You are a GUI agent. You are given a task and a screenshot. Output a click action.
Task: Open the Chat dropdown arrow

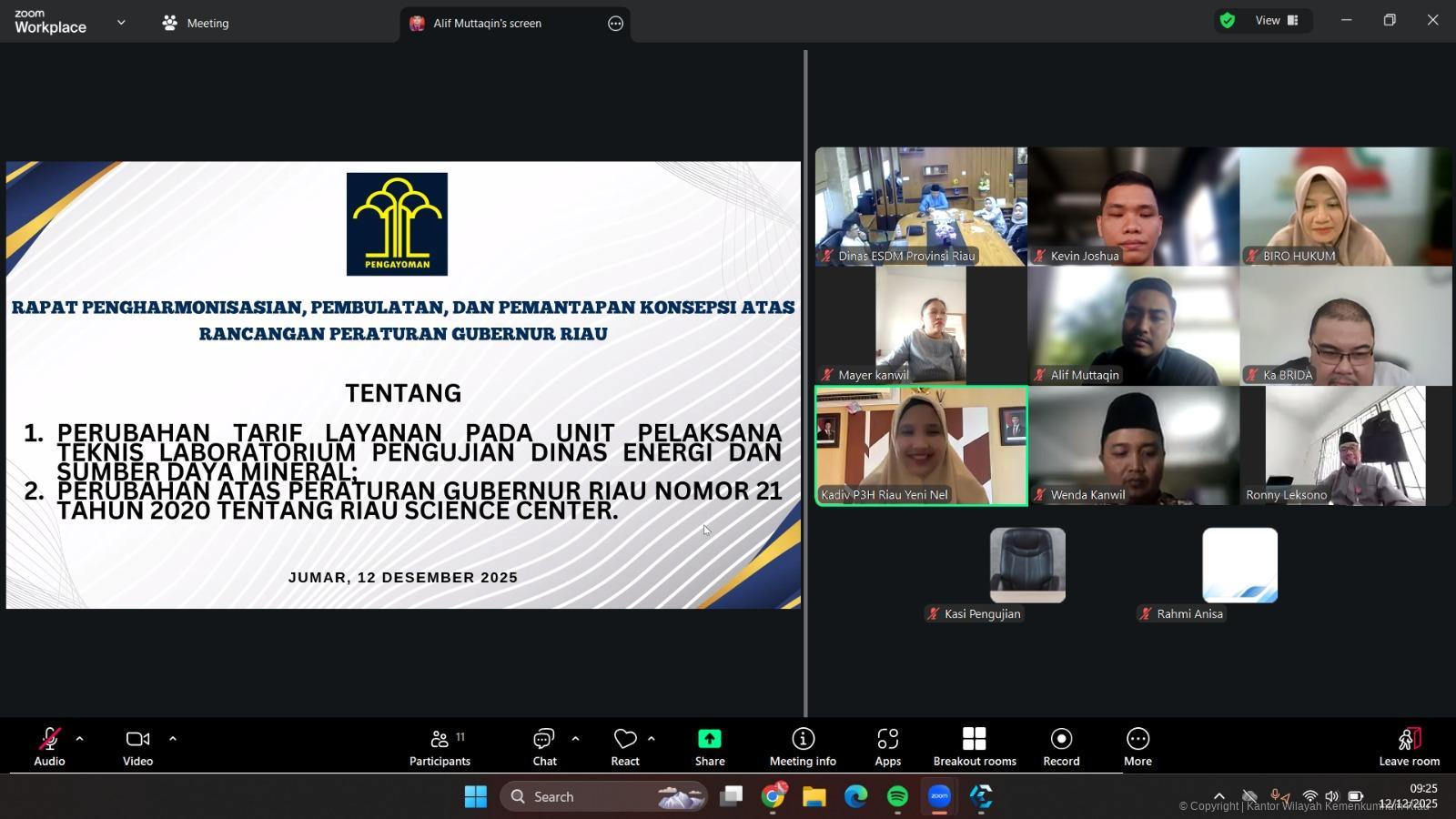pyautogui.click(x=574, y=739)
